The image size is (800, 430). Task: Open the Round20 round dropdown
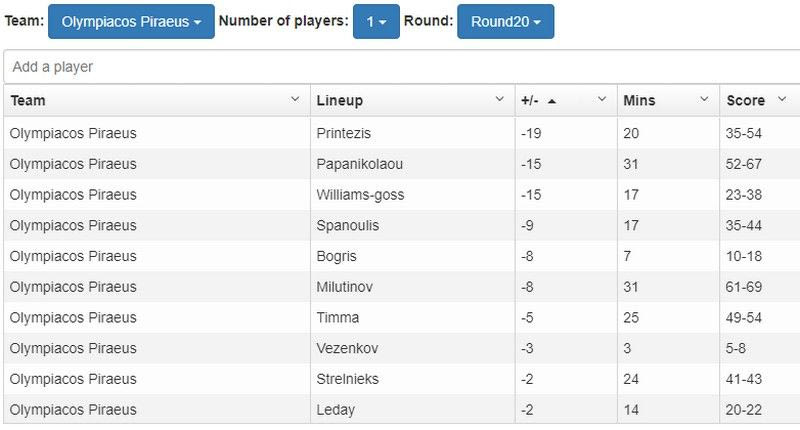click(505, 21)
